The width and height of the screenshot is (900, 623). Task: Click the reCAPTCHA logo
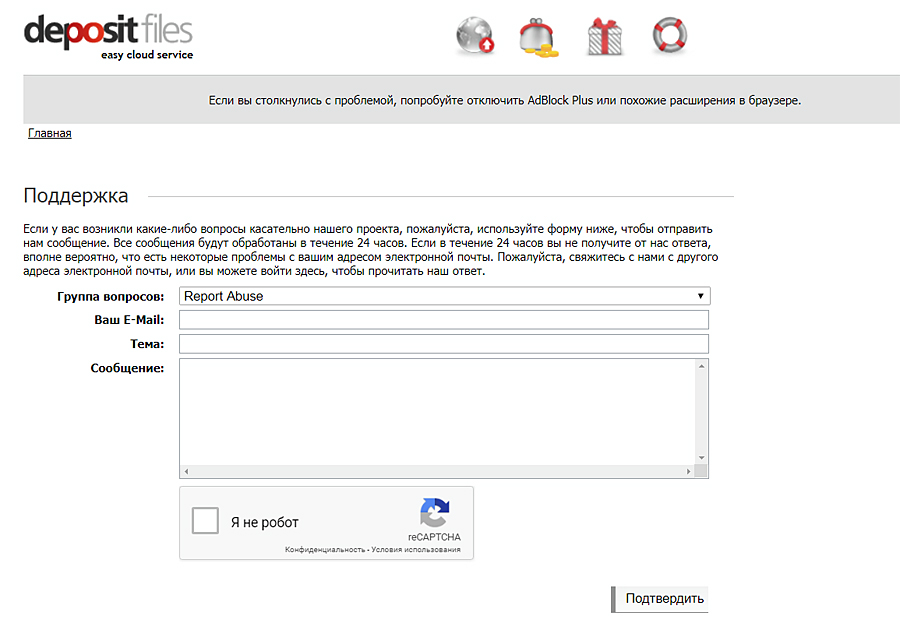click(x=434, y=514)
